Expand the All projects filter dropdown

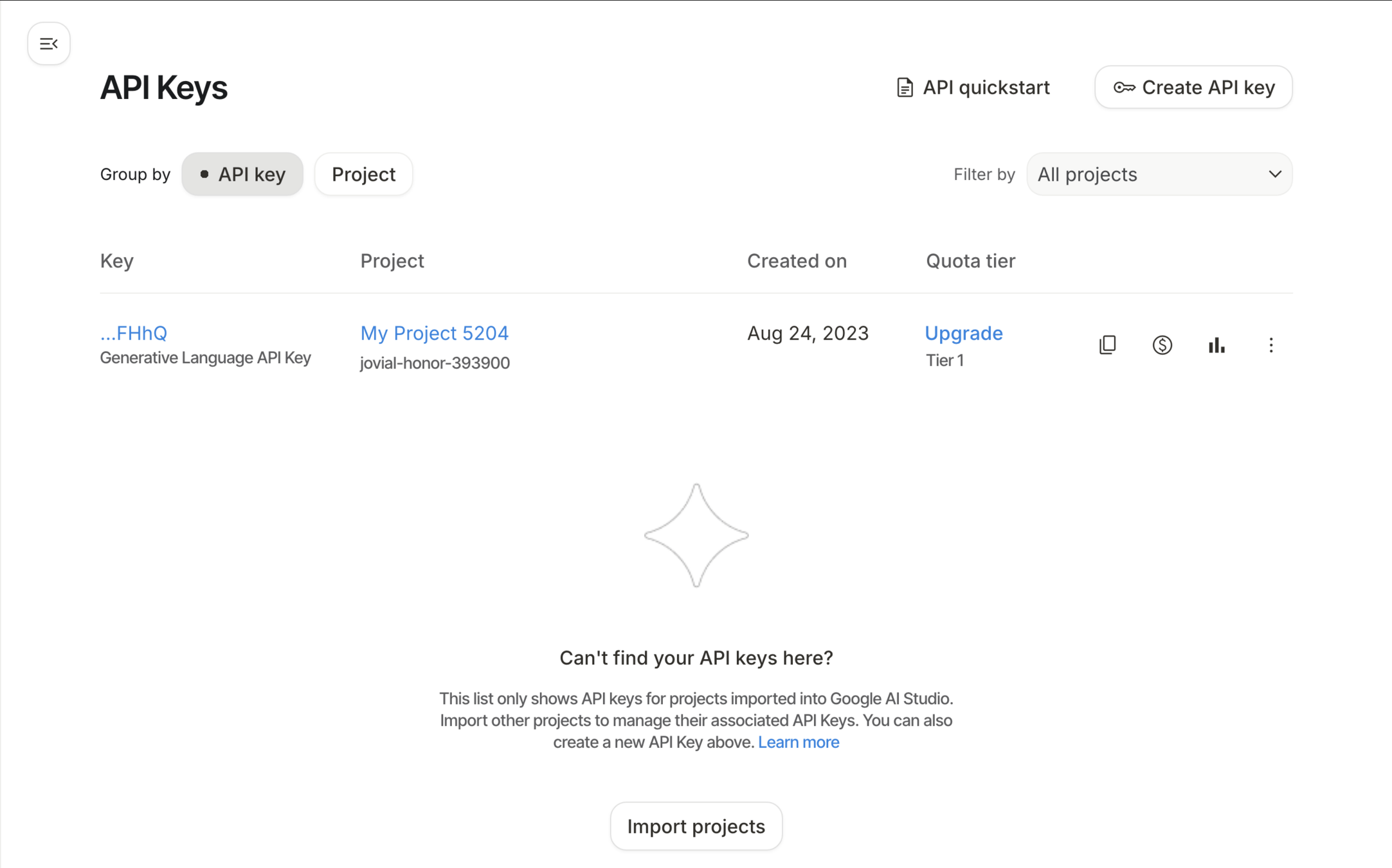[x=1159, y=174]
